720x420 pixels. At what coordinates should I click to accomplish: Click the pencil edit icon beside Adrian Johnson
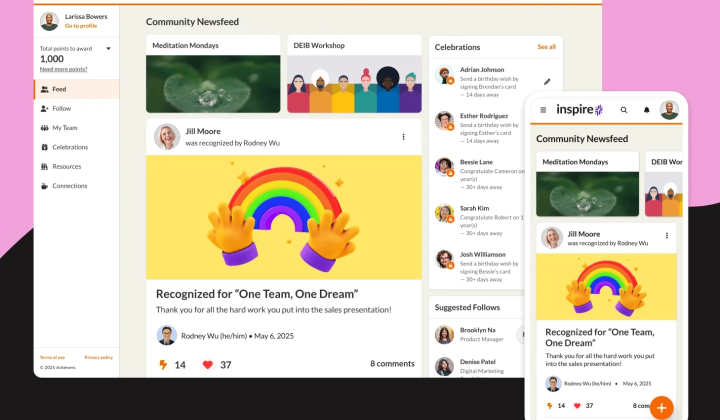click(547, 82)
